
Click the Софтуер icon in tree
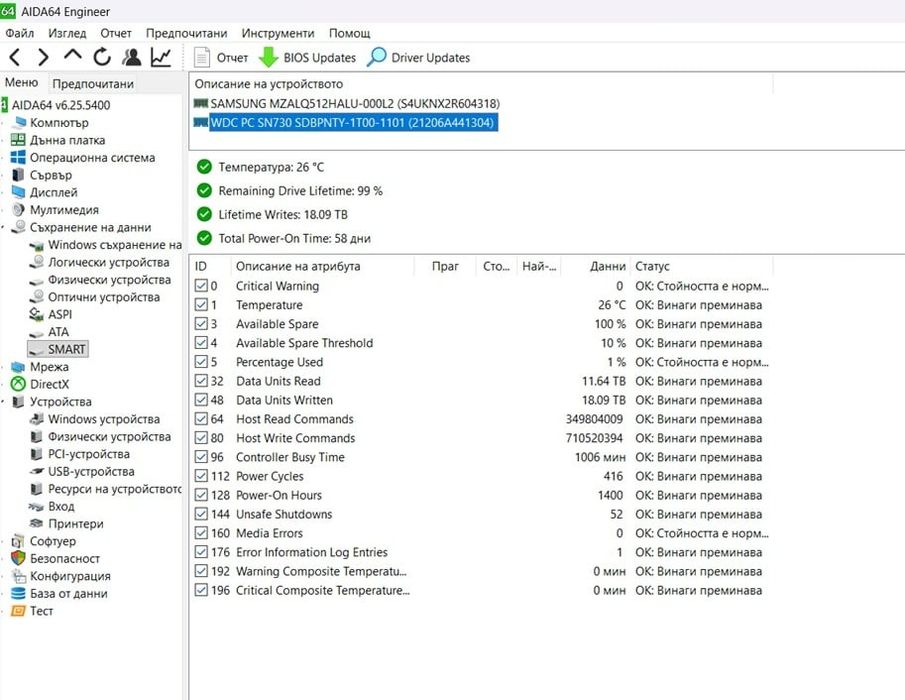tap(18, 541)
